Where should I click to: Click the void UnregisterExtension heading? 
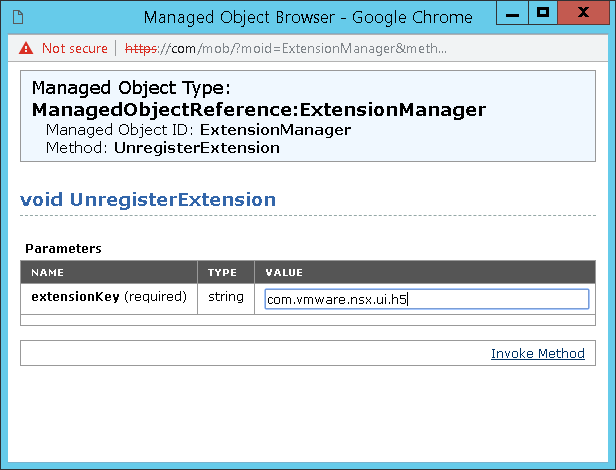(x=148, y=200)
